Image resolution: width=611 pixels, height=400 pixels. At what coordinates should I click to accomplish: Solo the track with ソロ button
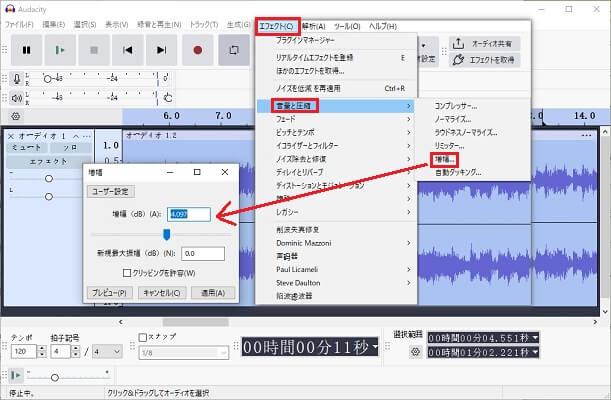[x=70, y=148]
